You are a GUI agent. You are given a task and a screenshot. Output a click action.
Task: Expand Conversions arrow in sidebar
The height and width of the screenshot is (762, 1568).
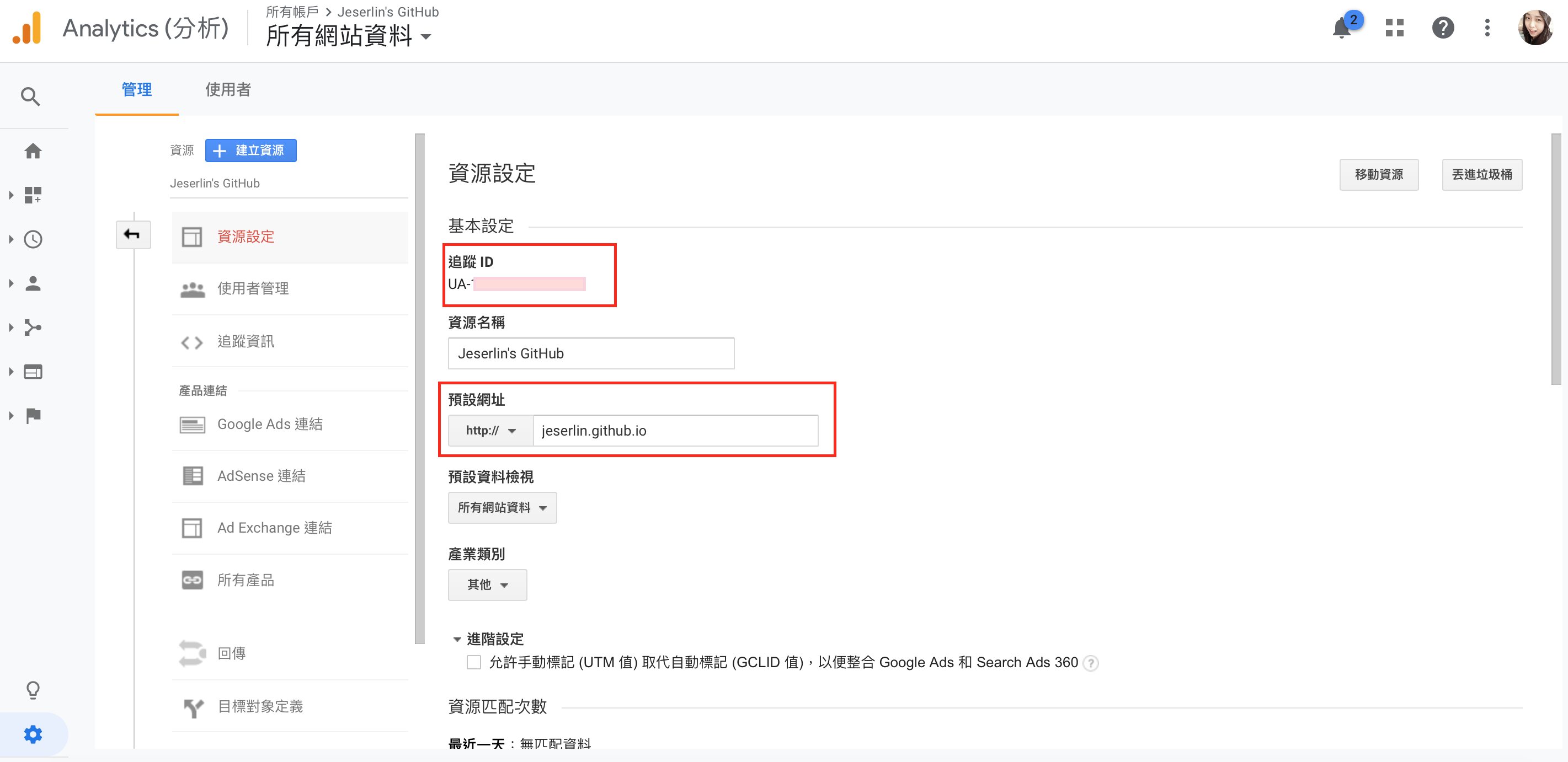[11, 416]
